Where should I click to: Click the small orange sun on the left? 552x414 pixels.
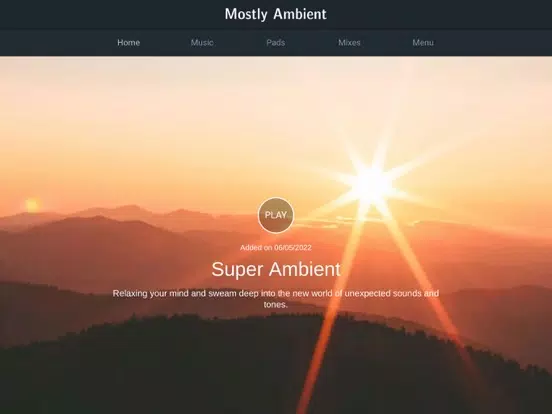click(x=32, y=205)
